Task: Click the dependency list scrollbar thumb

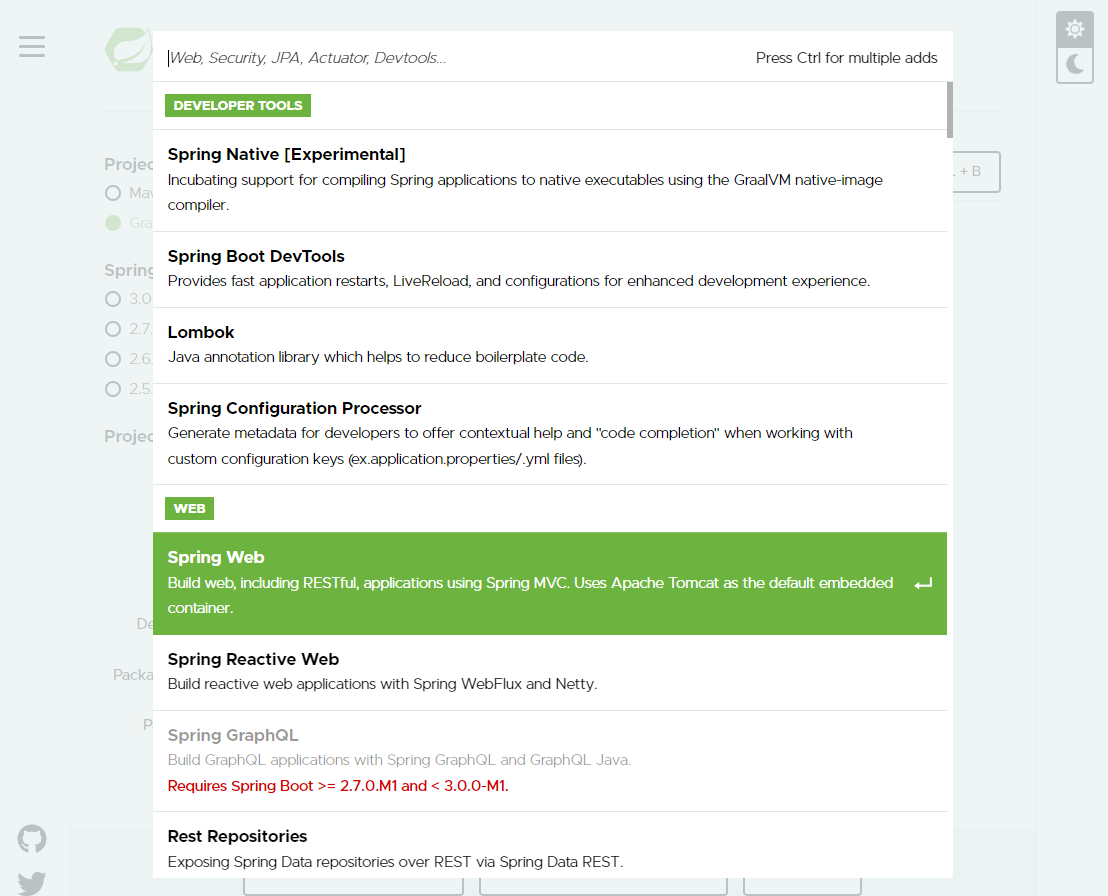Action: click(950, 110)
